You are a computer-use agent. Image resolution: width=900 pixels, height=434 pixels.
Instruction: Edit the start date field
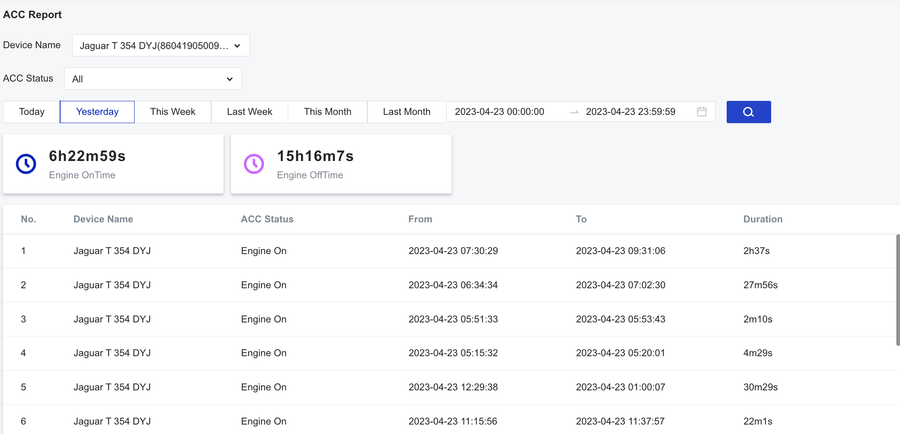(x=500, y=112)
